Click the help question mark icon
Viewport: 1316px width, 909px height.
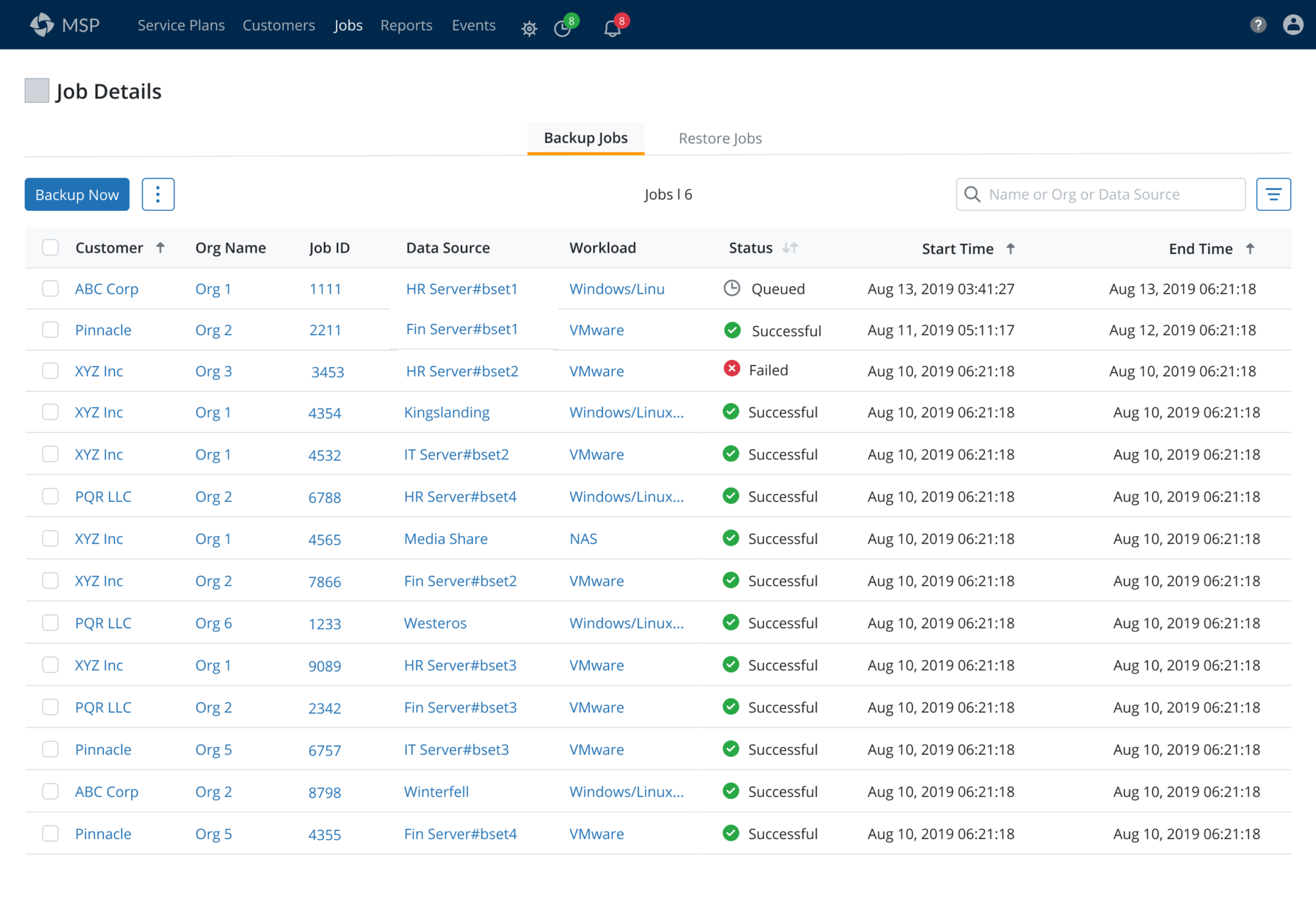point(1258,25)
